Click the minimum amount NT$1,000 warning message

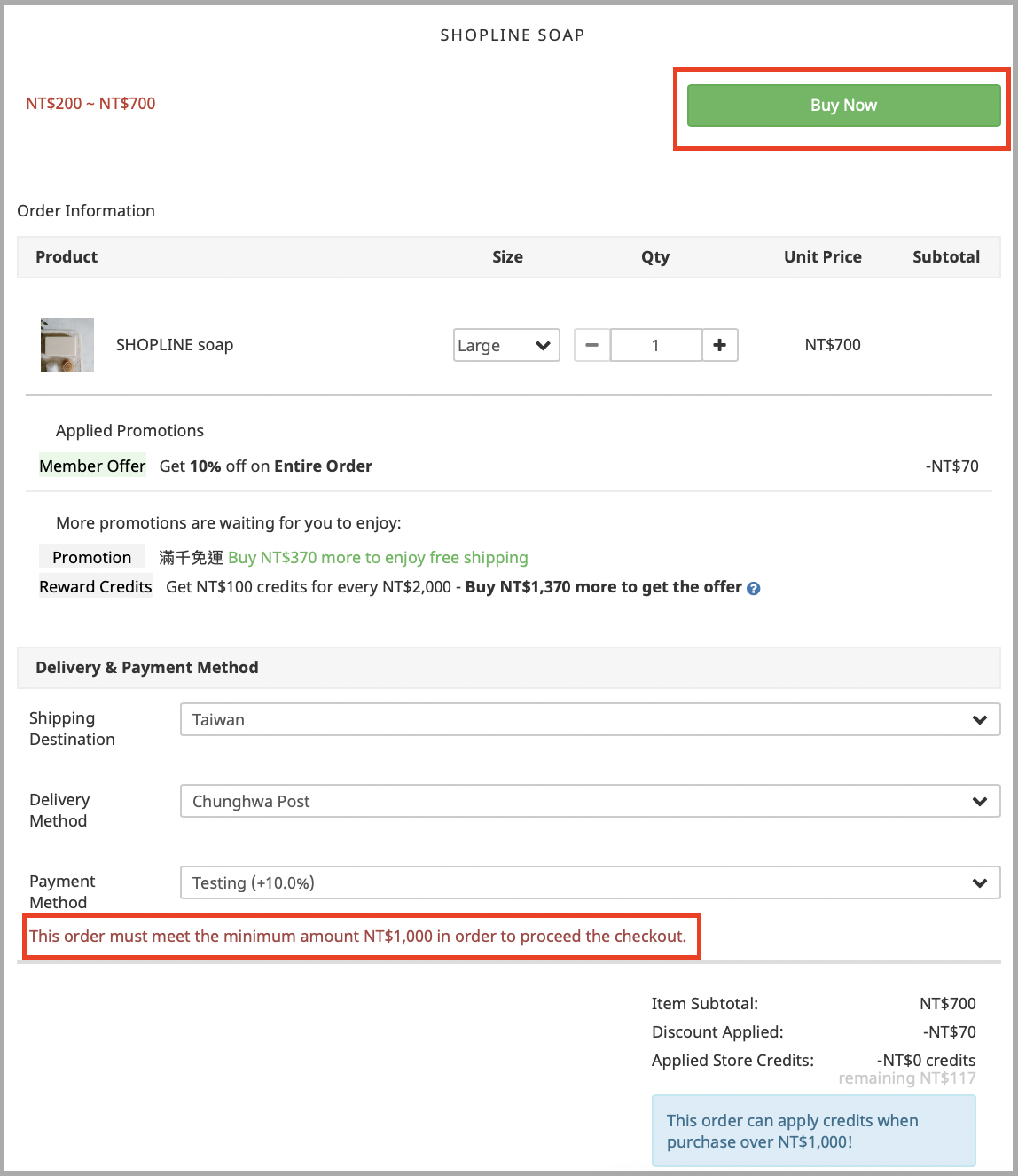pos(358,937)
